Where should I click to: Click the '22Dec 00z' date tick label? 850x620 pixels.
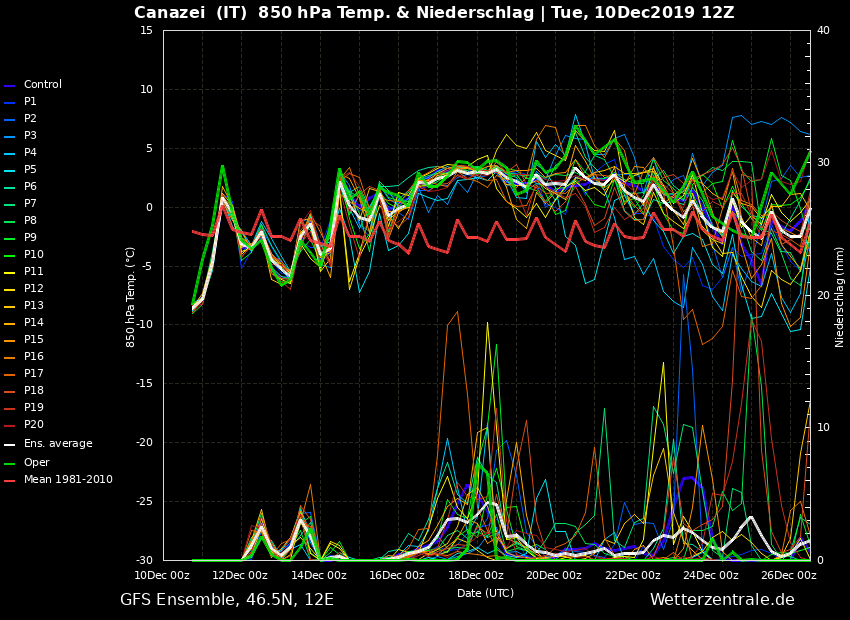tap(632, 576)
